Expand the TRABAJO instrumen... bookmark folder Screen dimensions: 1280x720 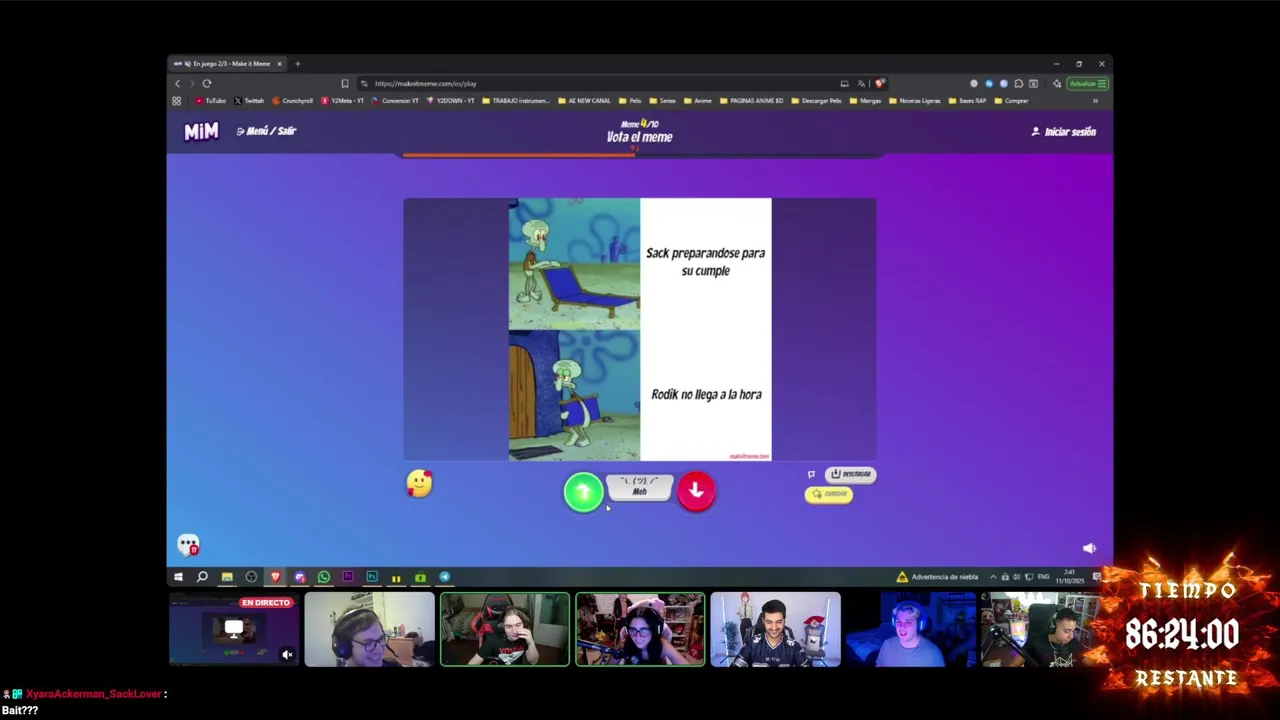coord(516,101)
